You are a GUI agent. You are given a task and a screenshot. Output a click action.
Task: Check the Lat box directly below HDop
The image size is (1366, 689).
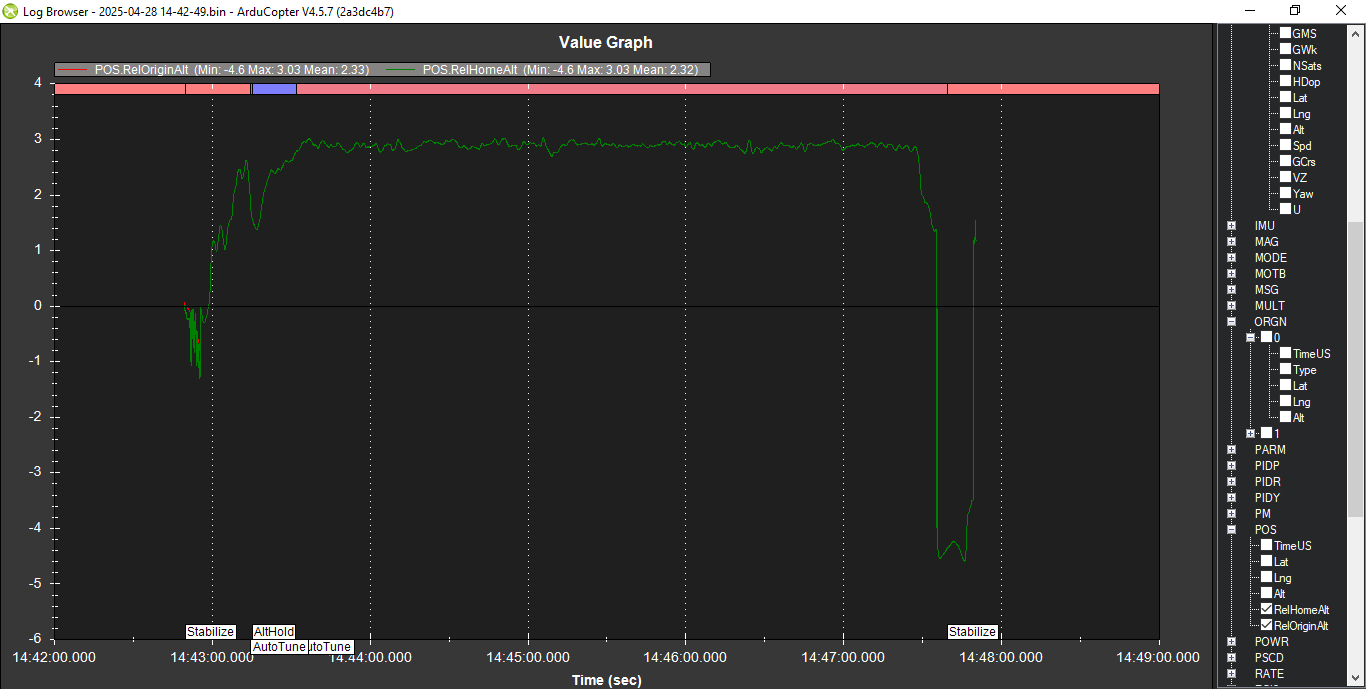1286,97
